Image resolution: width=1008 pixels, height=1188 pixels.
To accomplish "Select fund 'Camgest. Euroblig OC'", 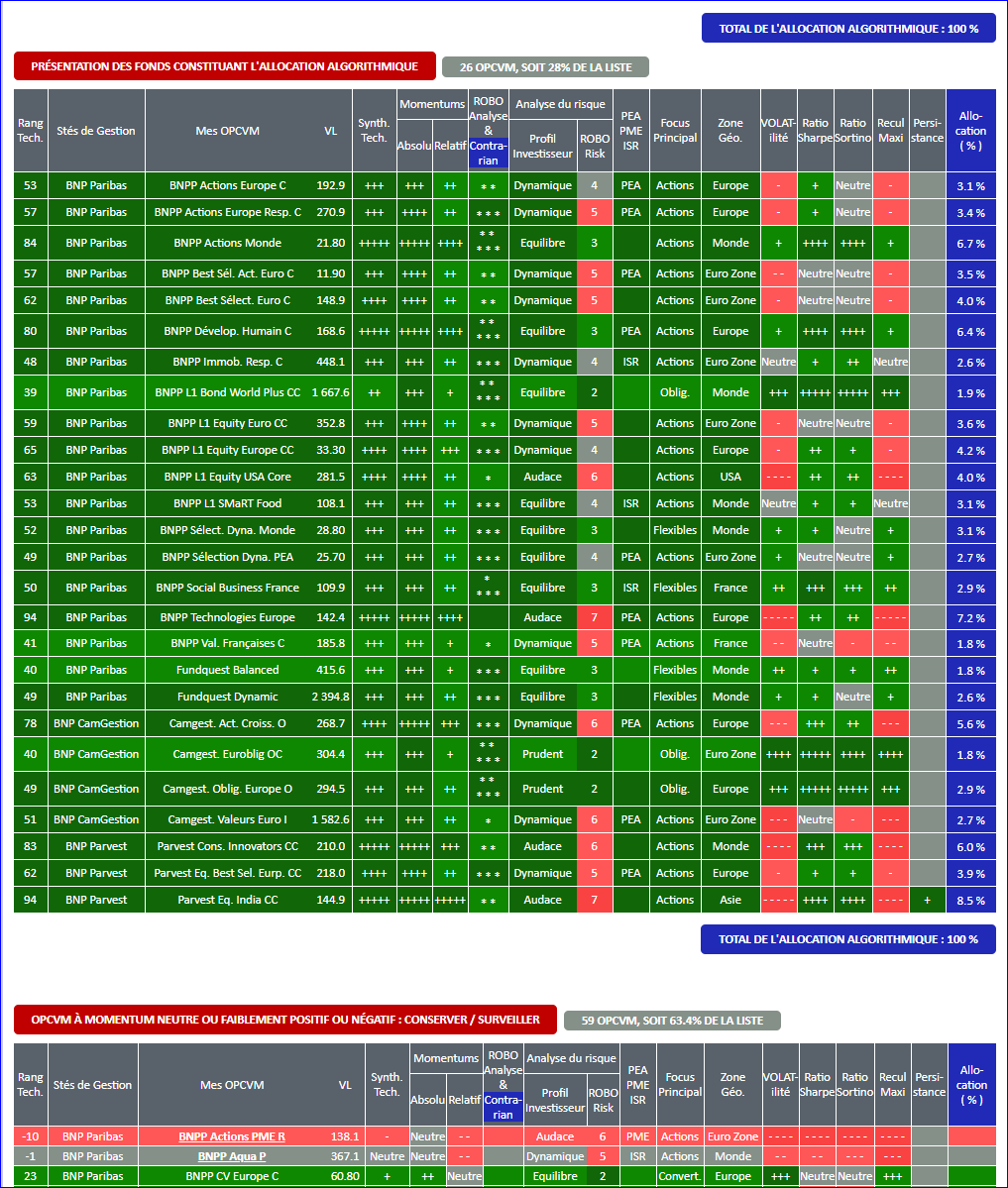I will pyautogui.click(x=228, y=754).
